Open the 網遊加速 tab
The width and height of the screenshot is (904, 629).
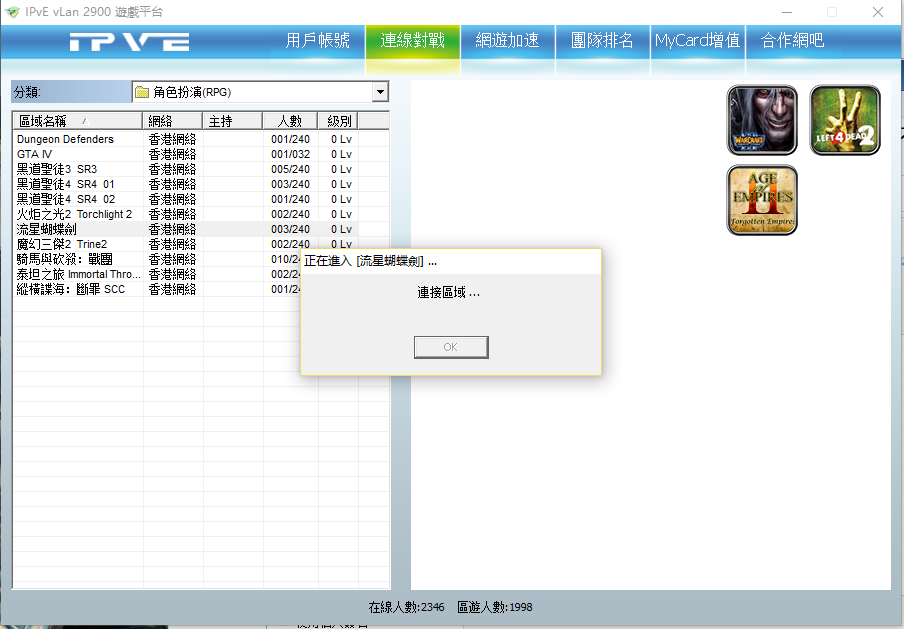[x=508, y=41]
